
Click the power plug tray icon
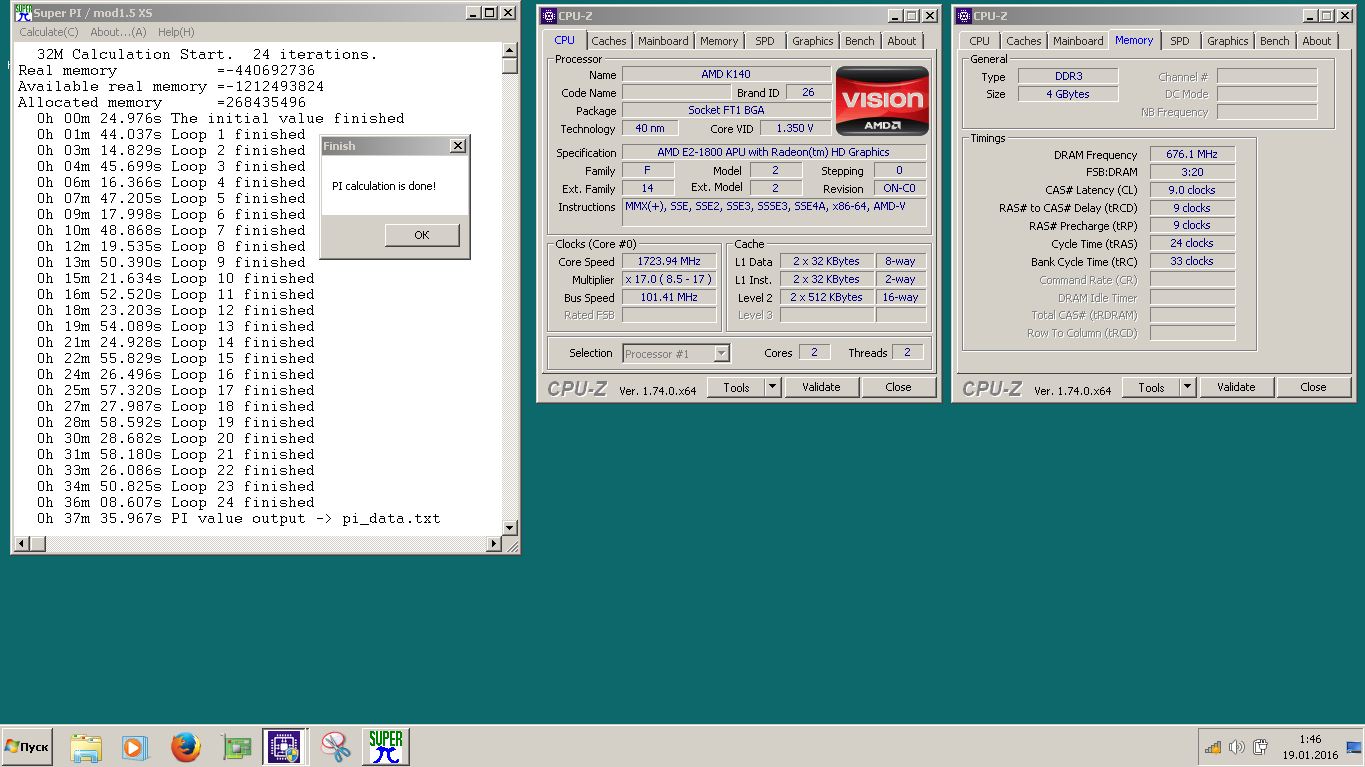click(x=1260, y=747)
